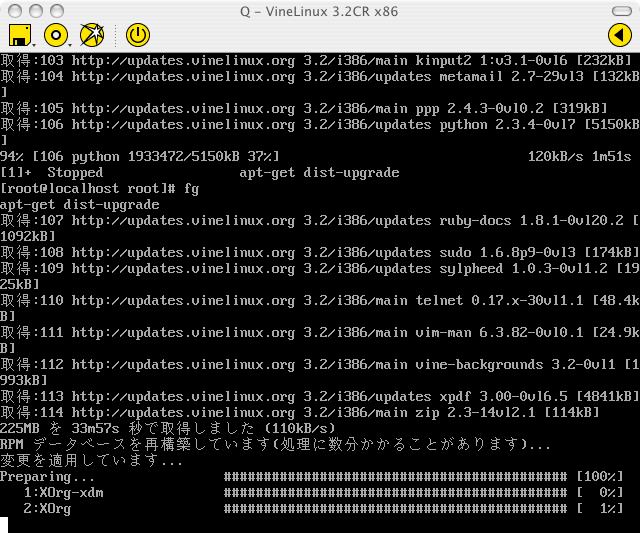Click the Preparing hash progress bar

(396, 476)
